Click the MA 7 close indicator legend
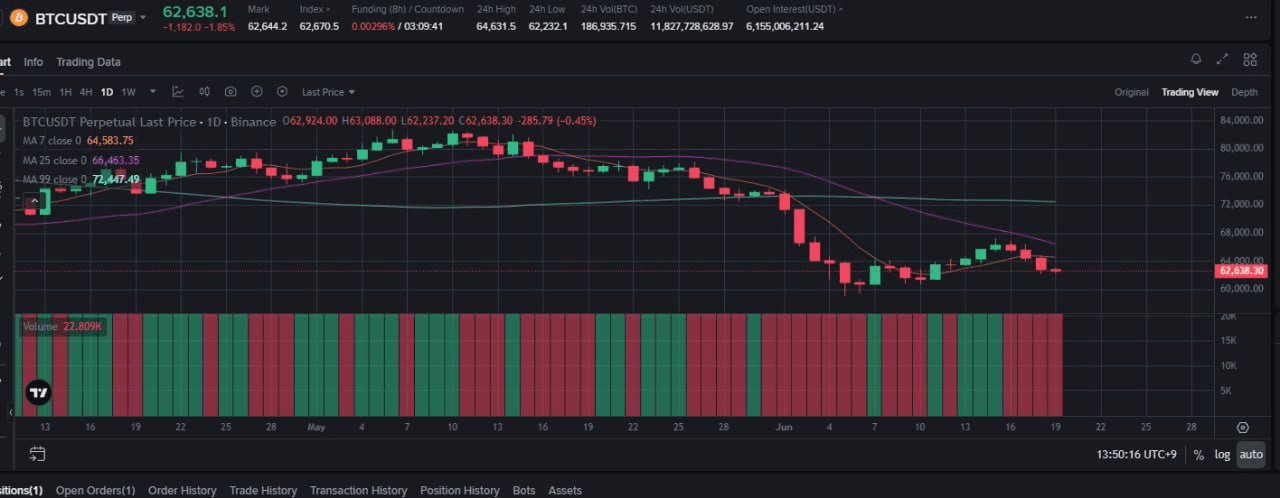Viewport: 1280px width, 498px height. pos(78,141)
